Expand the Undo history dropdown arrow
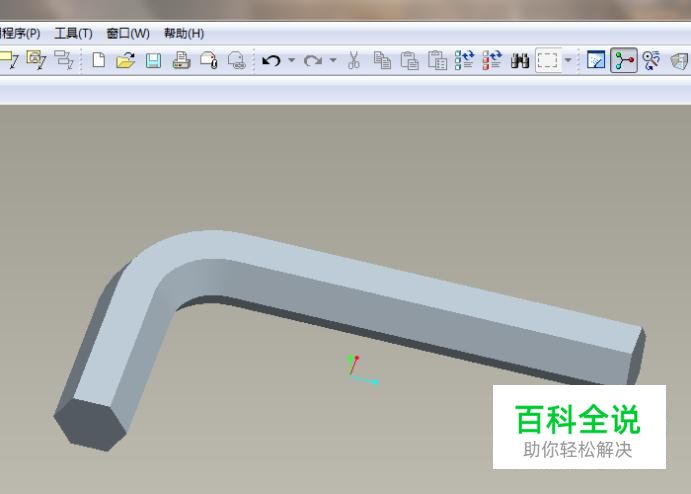This screenshot has height=494, width=691. (x=291, y=61)
